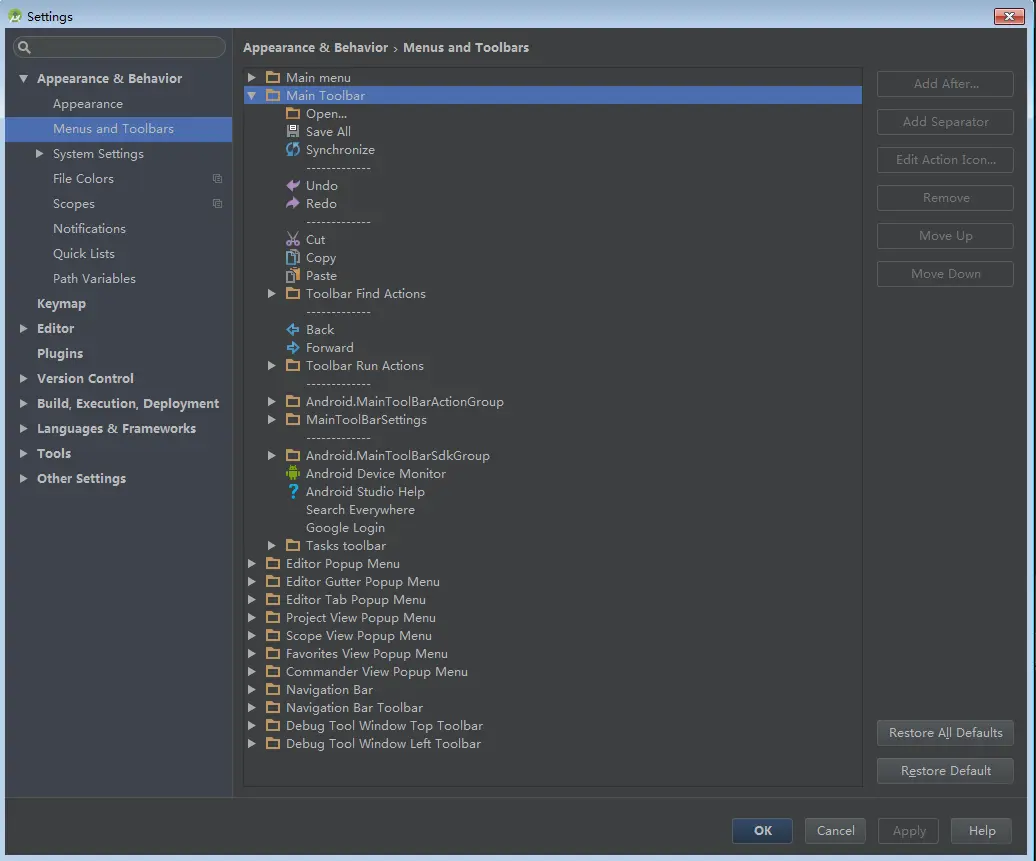Viewport: 1036px width, 861px height.
Task: Expand System Settings in sidebar
Action: (x=40, y=153)
